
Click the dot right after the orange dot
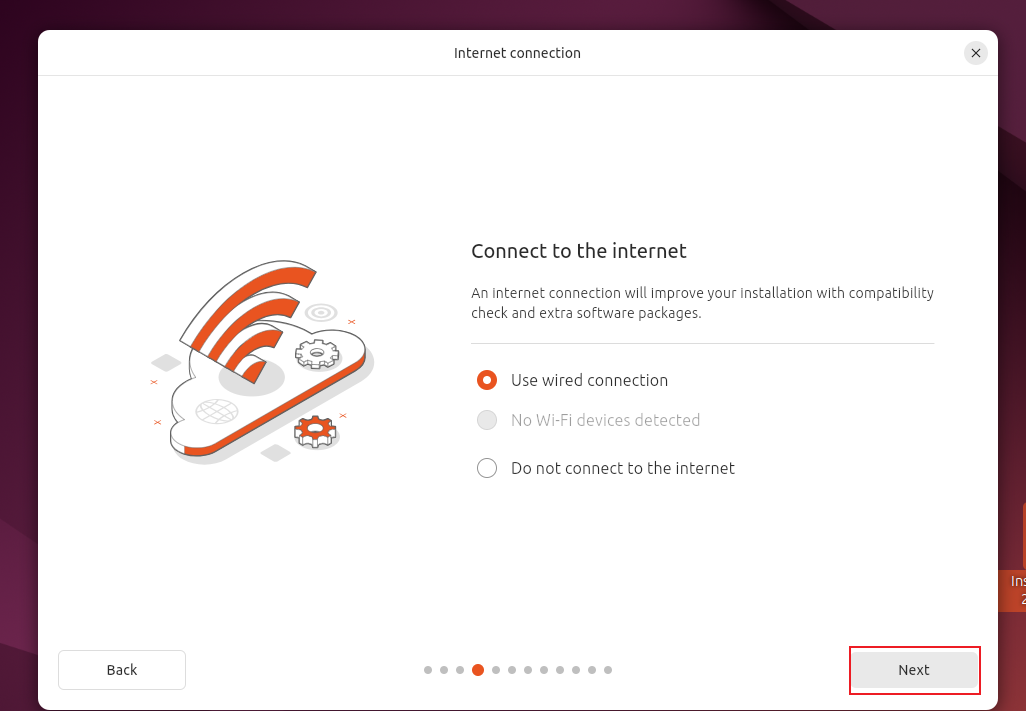coord(495,670)
